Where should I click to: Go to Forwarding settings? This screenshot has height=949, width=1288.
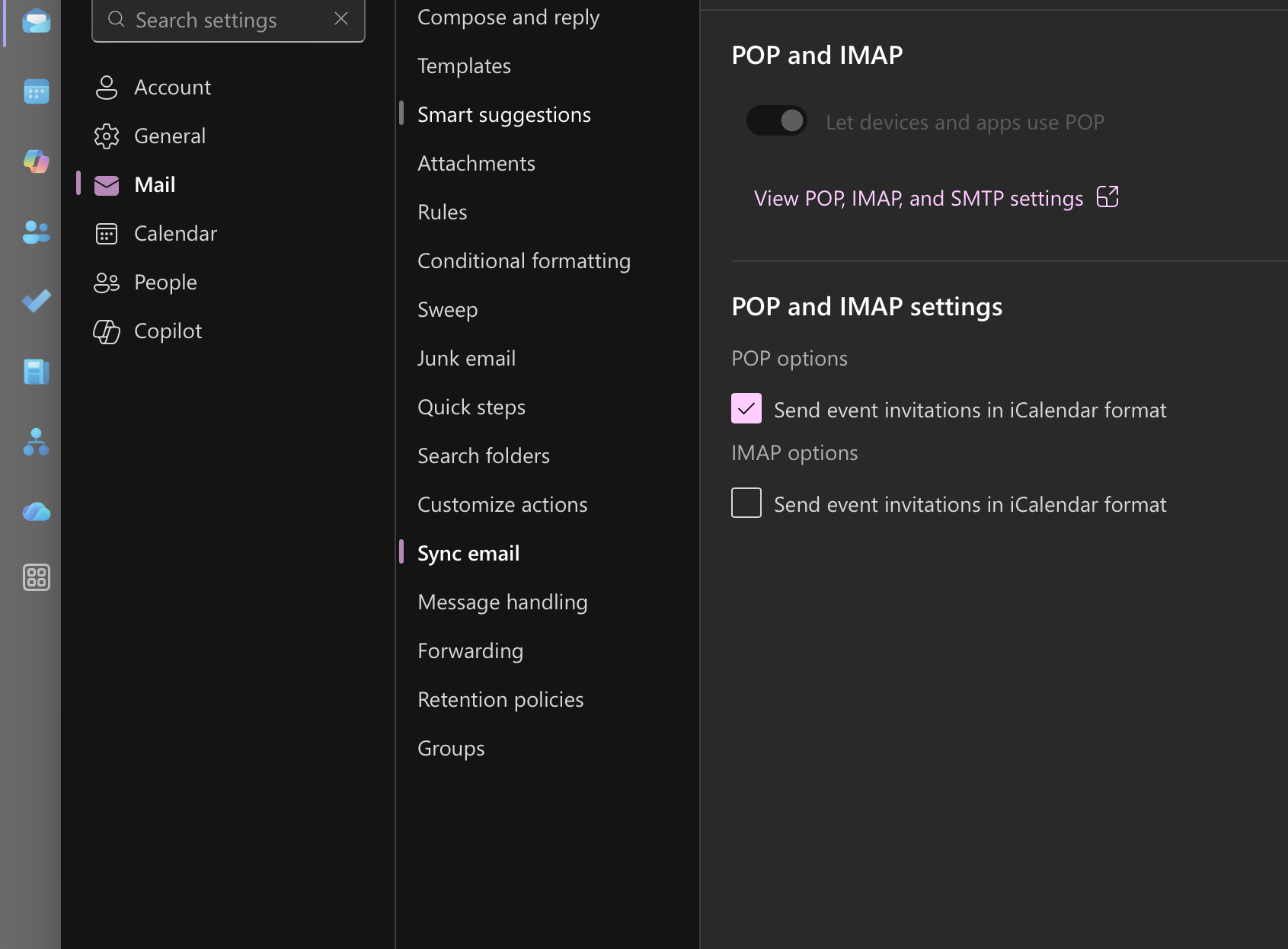click(470, 651)
